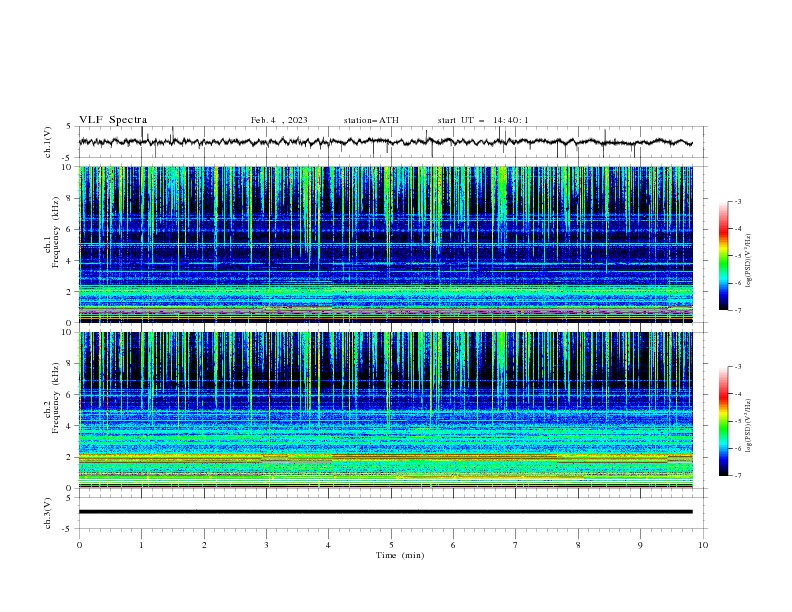This screenshot has width=792, height=612.
Task: Click the "-5" label on the lower color bar
Action: 737,421
